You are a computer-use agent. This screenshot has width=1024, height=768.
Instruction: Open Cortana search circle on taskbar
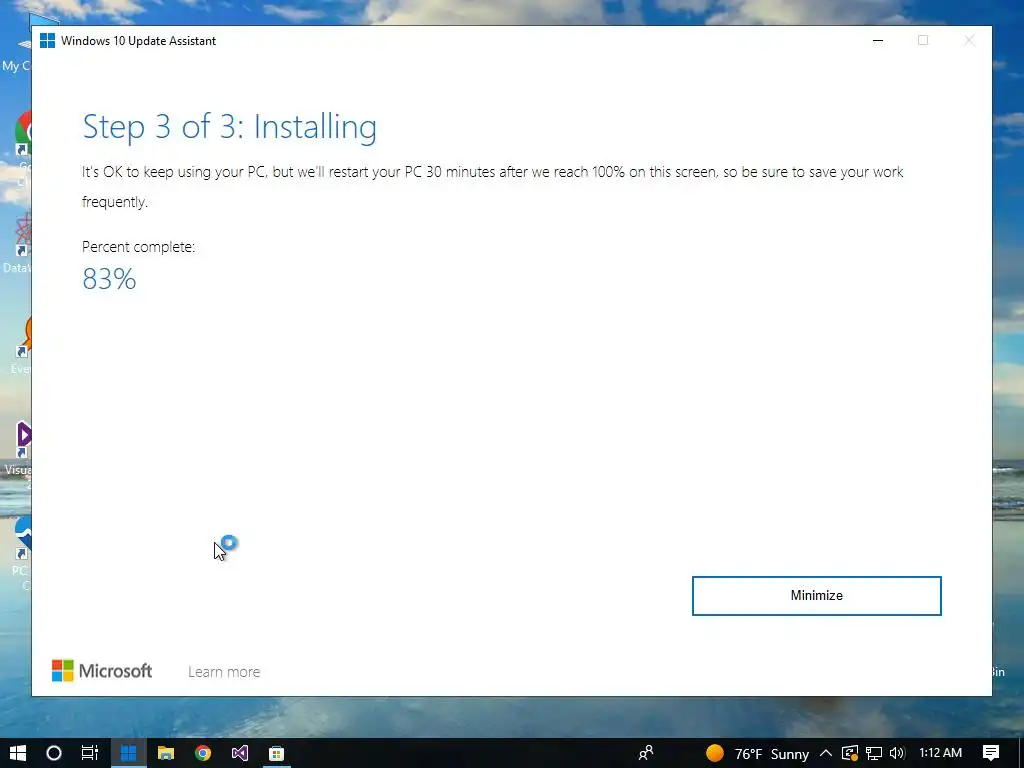[x=54, y=753]
